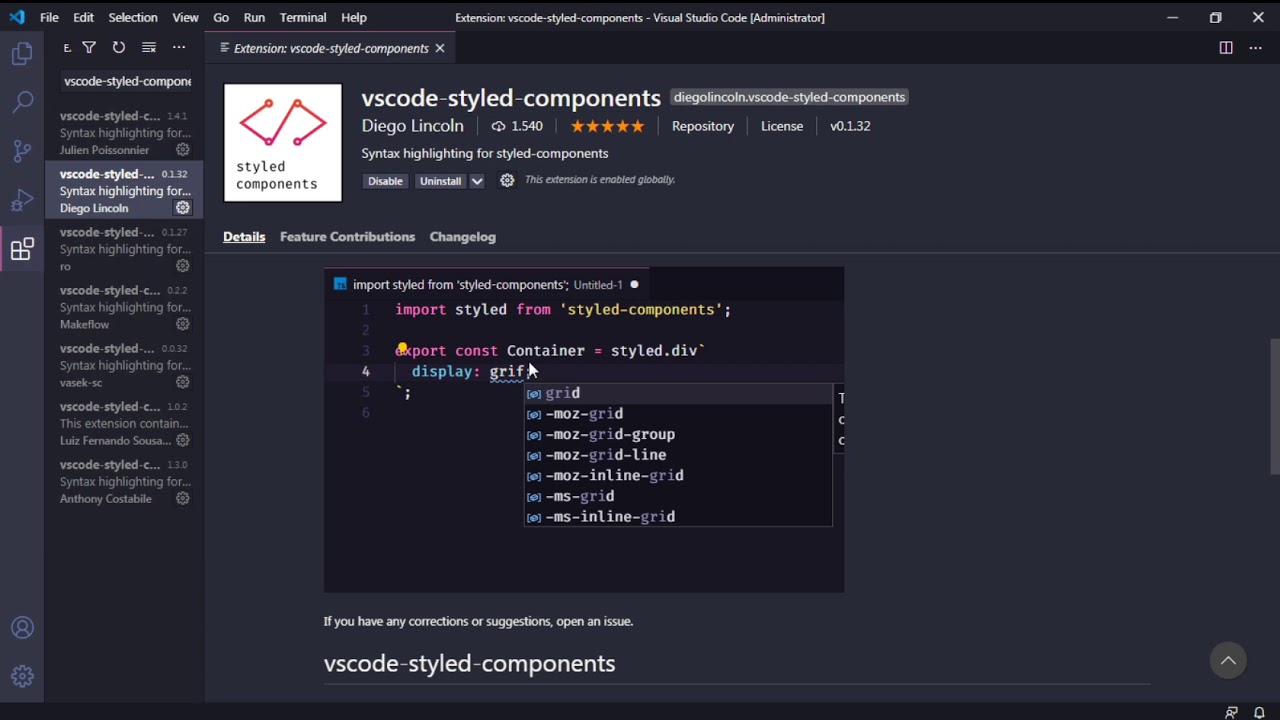Click the five-star rating
The image size is (1280, 720).
click(607, 126)
